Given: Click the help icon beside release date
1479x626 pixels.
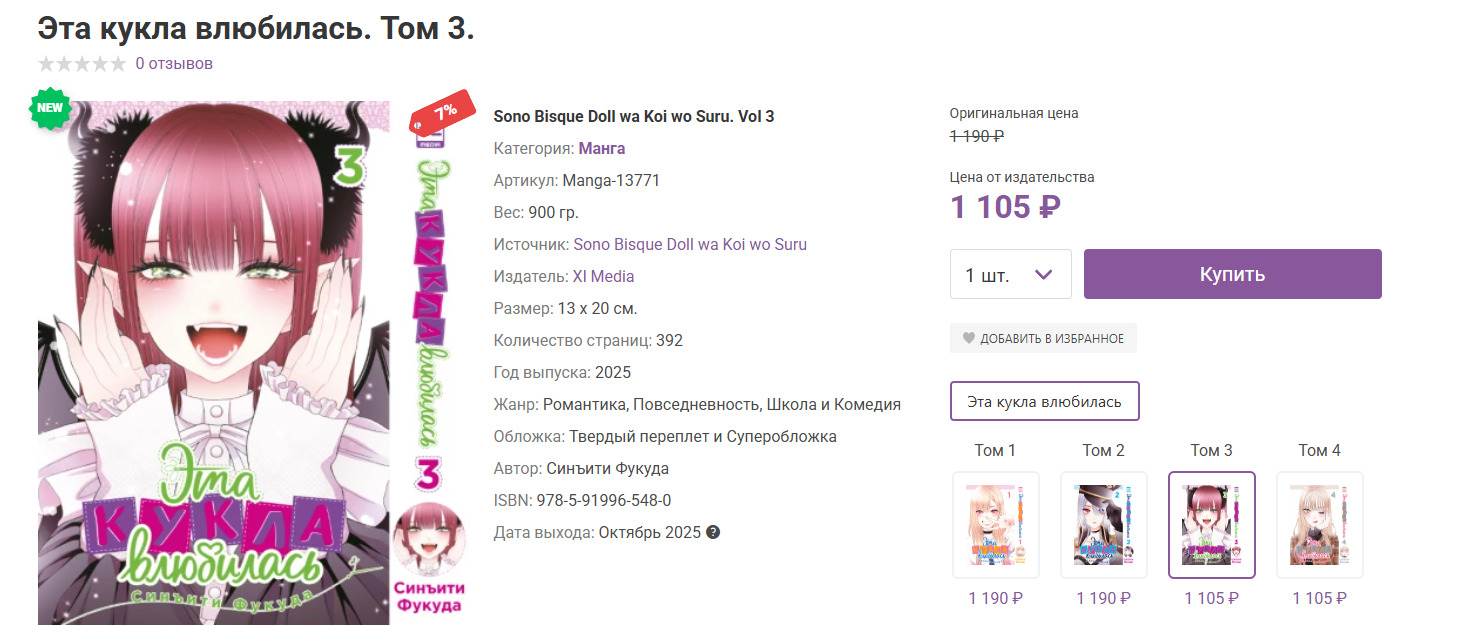Looking at the screenshot, I should click(713, 532).
